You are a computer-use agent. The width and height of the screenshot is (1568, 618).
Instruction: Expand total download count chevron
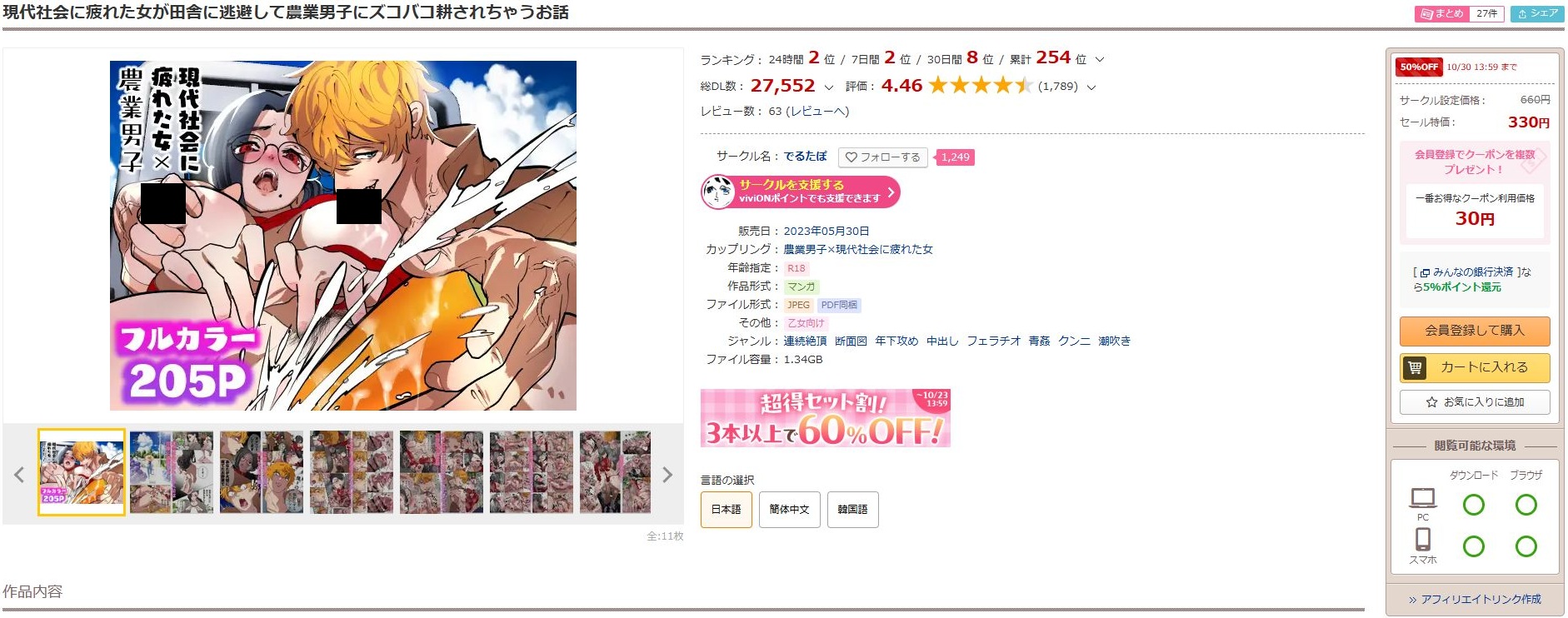click(828, 87)
